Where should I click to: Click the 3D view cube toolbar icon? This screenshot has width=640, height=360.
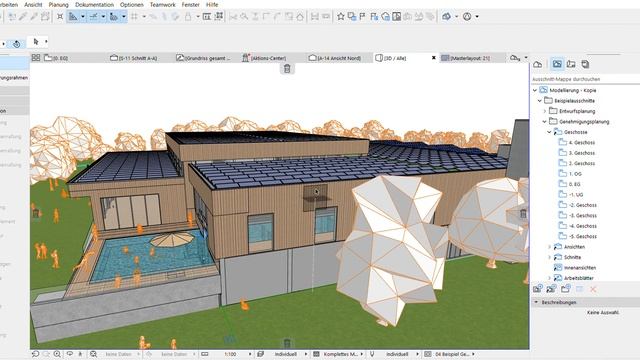coord(447,17)
